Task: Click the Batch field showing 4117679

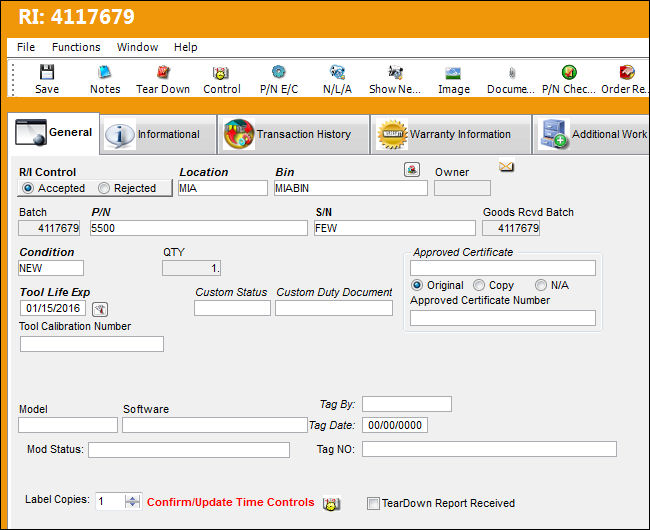Action: [49, 228]
